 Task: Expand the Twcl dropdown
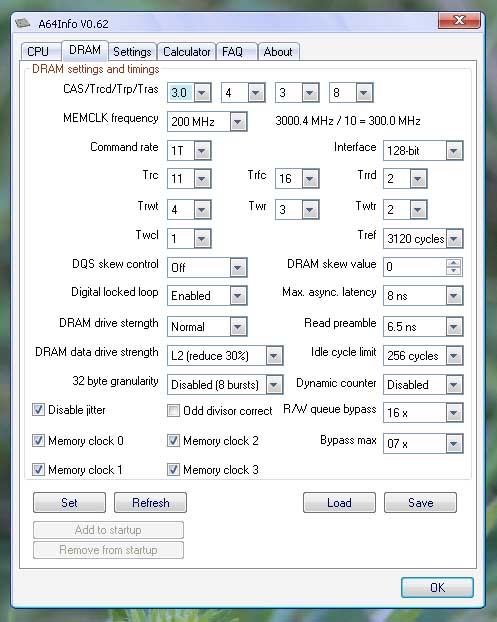coord(202,238)
